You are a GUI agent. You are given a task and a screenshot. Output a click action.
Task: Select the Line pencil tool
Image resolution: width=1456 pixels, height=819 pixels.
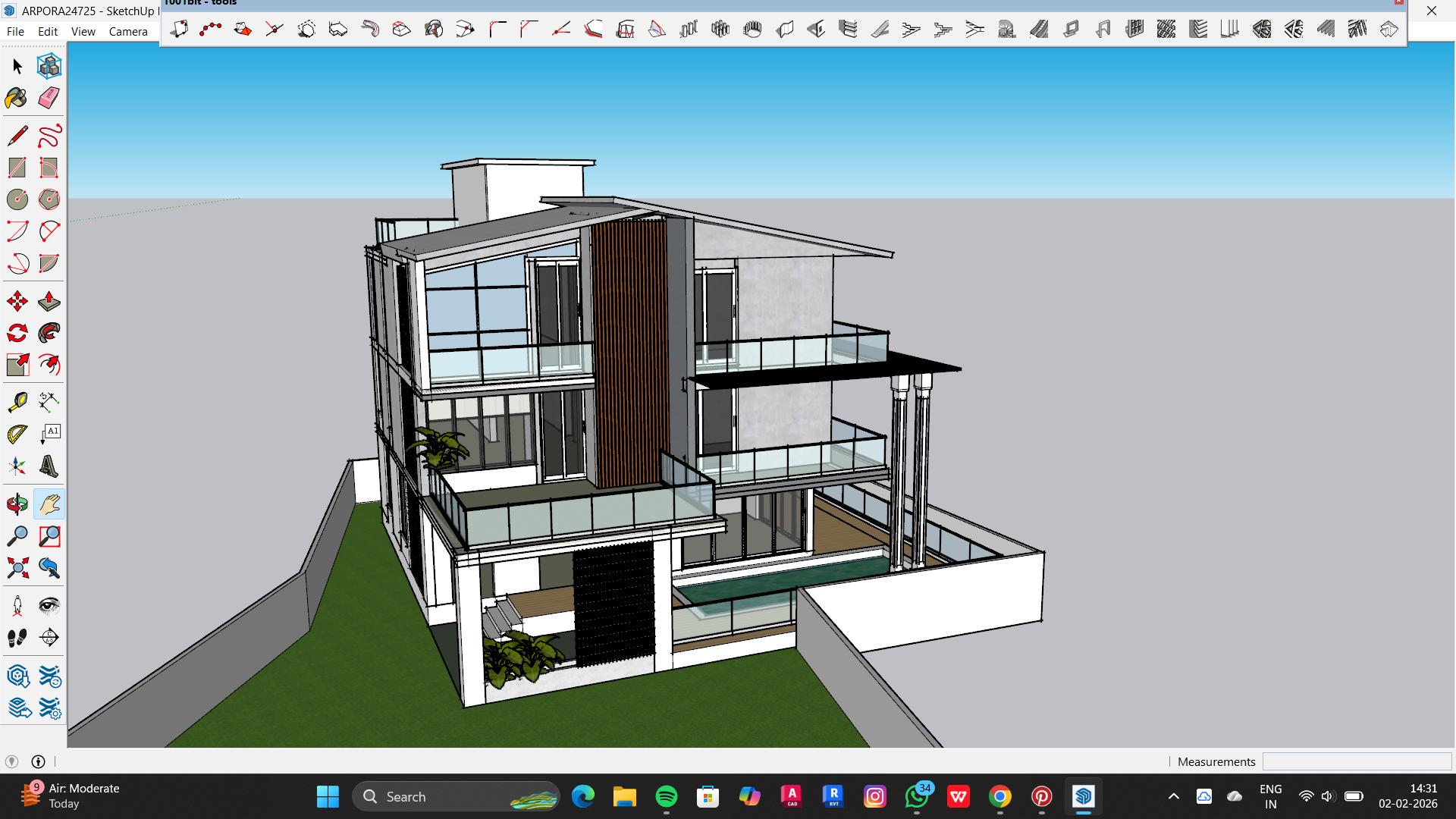[x=17, y=136]
